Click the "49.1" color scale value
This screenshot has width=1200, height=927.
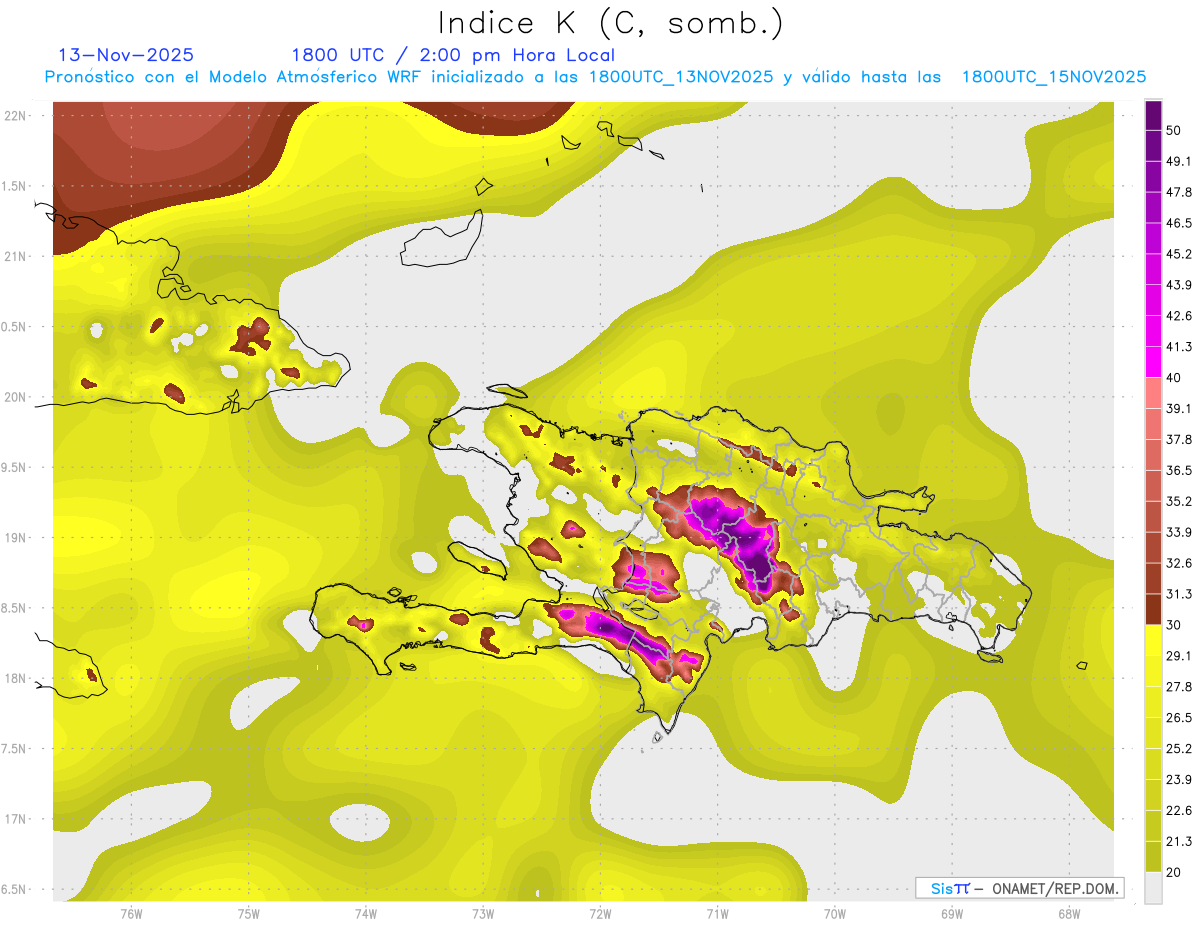pyautogui.click(x=1179, y=161)
